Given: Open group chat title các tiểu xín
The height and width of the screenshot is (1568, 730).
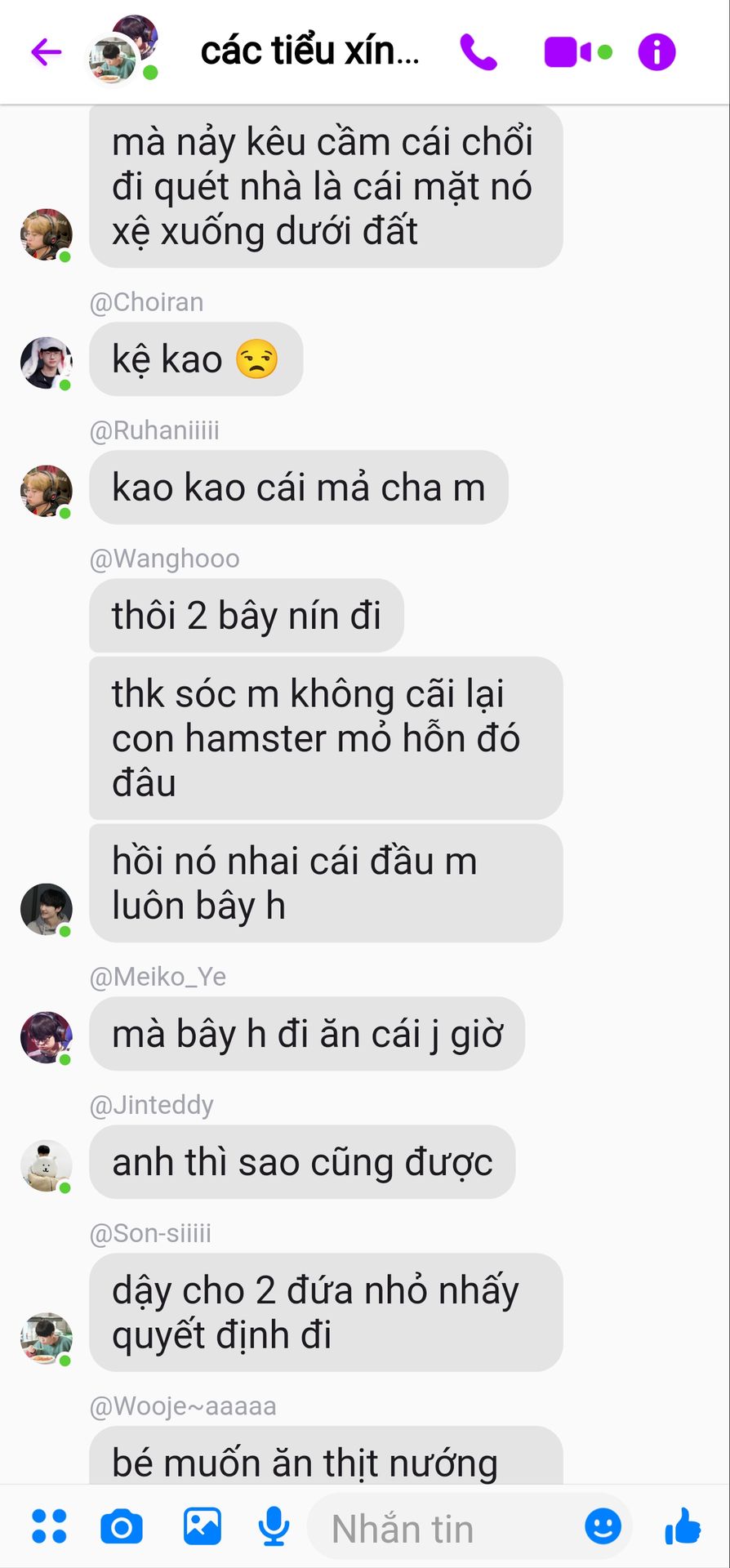Looking at the screenshot, I should [310, 51].
